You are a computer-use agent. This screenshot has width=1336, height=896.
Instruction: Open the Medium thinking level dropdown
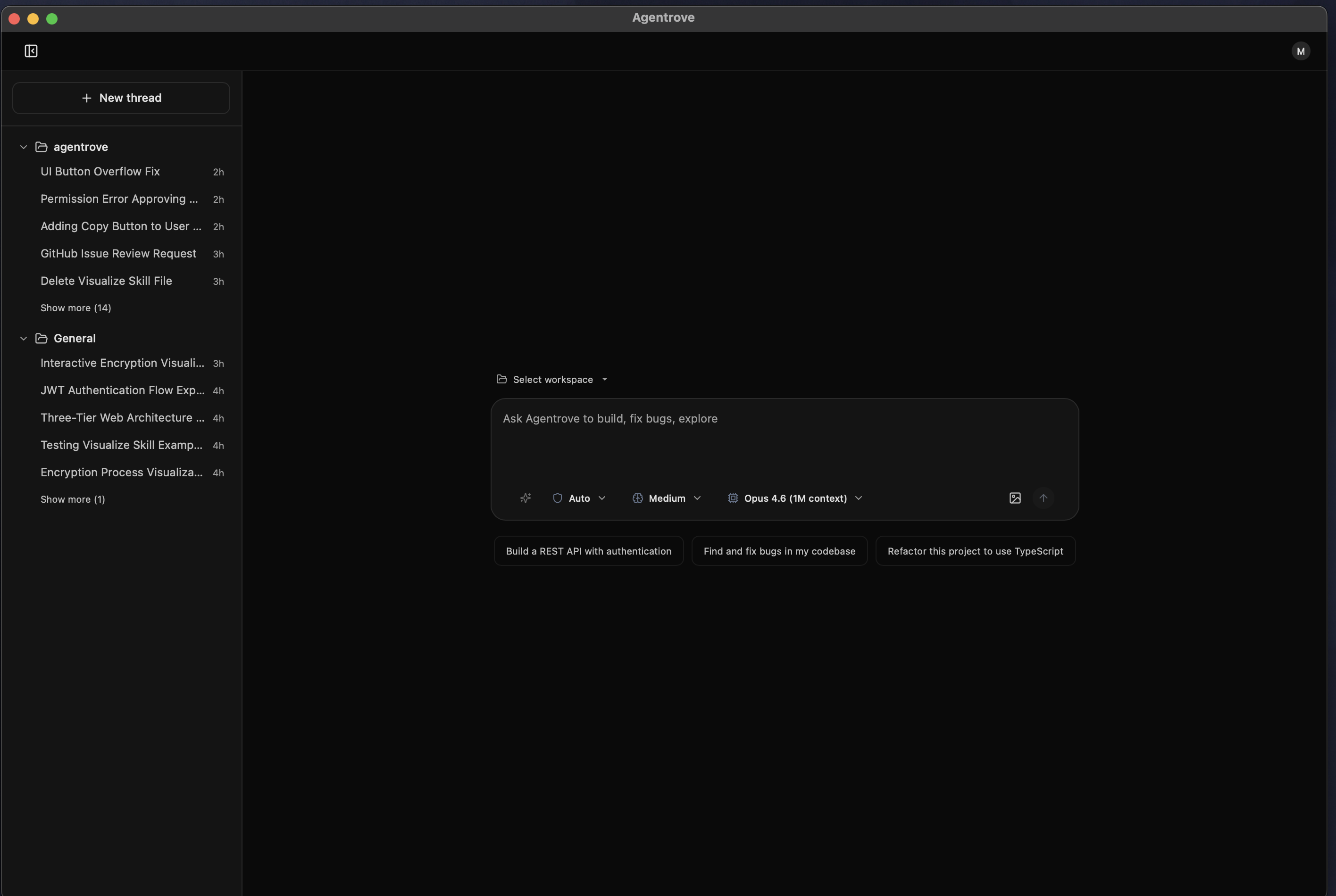click(x=667, y=498)
